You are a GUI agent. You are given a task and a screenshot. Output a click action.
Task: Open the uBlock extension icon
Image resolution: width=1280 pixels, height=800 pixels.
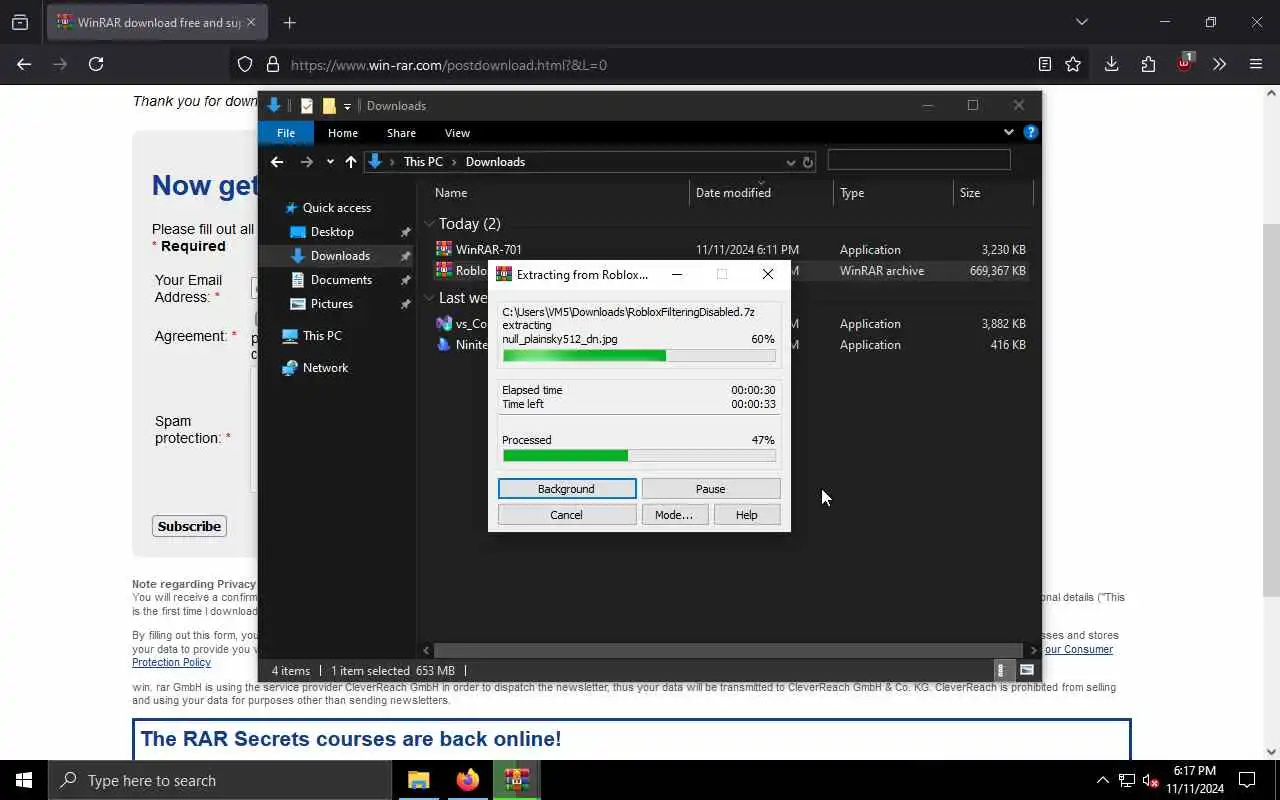click(1184, 63)
